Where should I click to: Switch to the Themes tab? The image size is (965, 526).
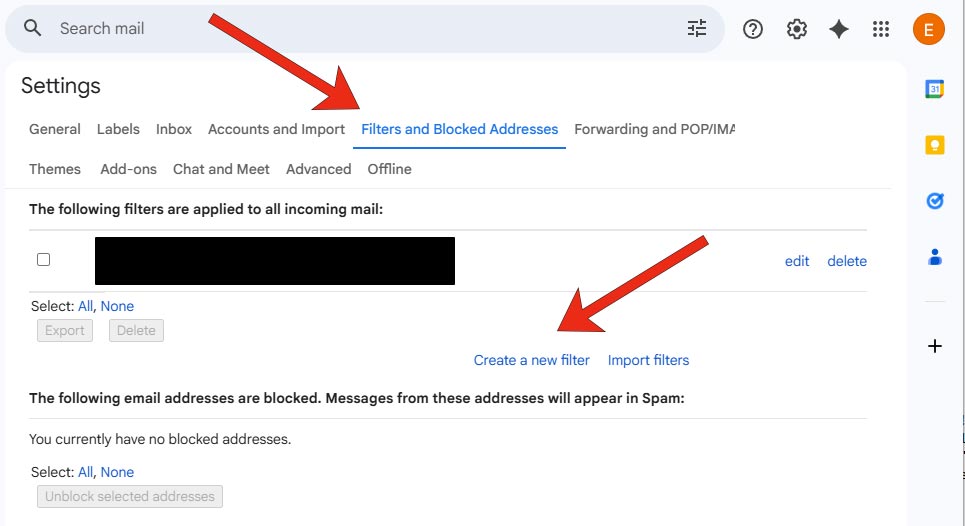(55, 169)
